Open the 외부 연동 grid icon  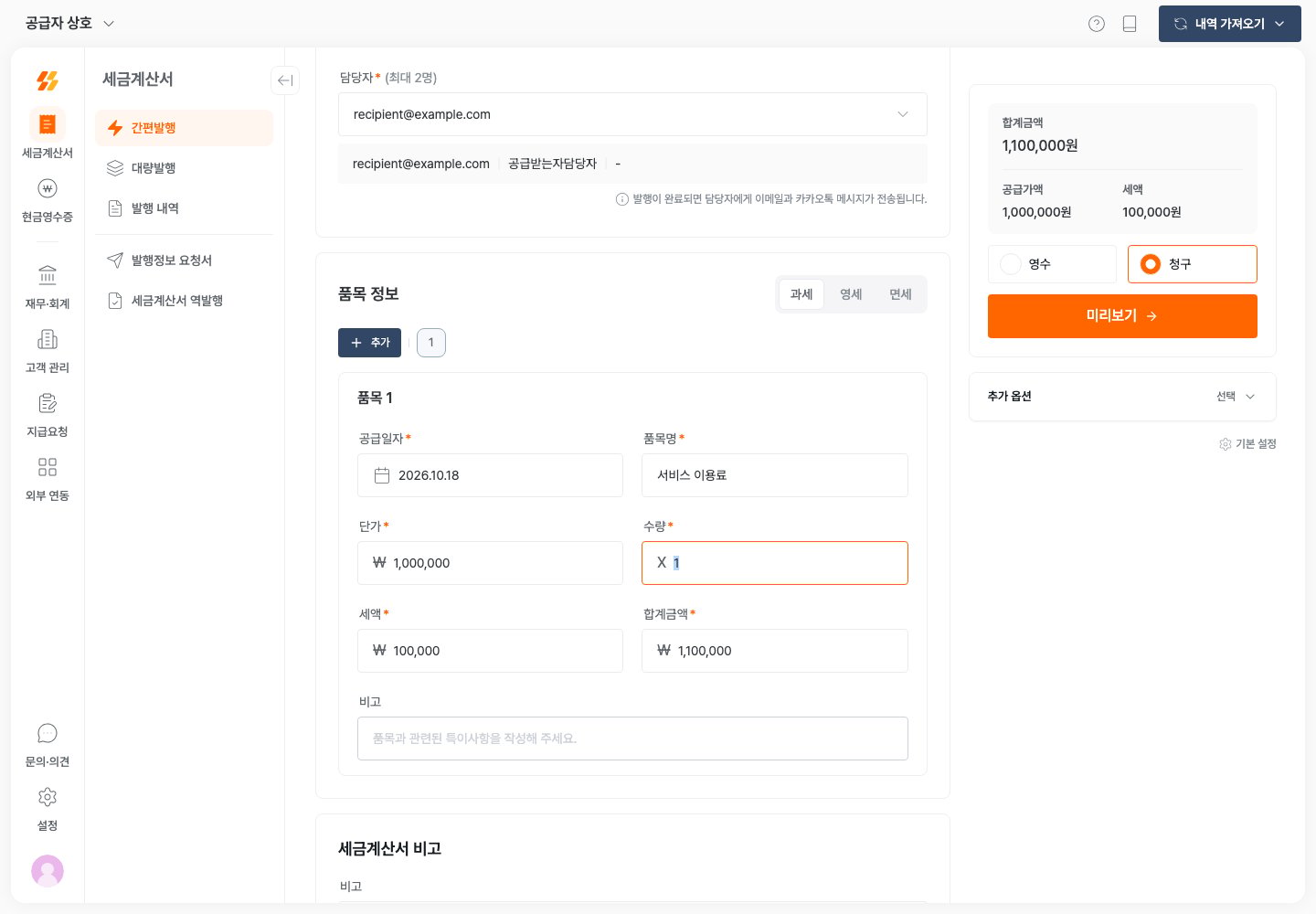click(48, 467)
